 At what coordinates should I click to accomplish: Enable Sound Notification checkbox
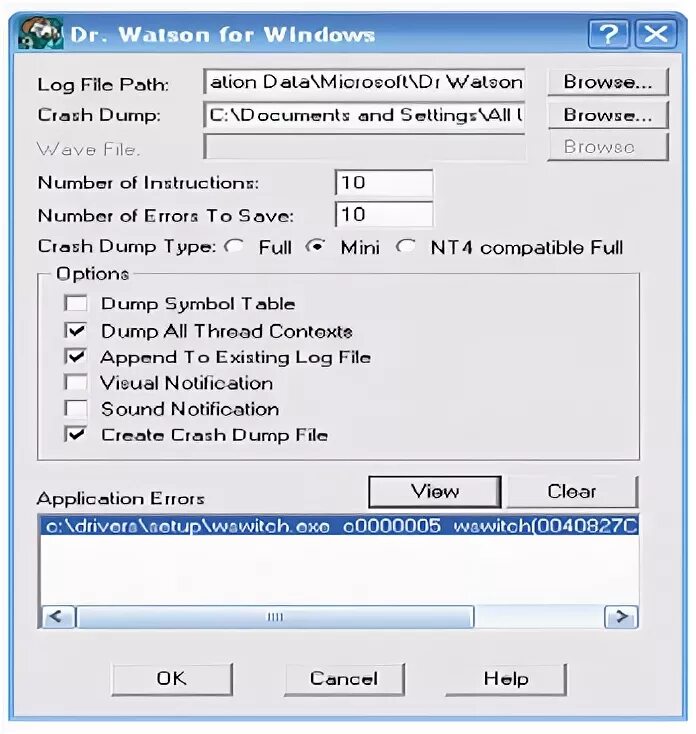(x=75, y=409)
